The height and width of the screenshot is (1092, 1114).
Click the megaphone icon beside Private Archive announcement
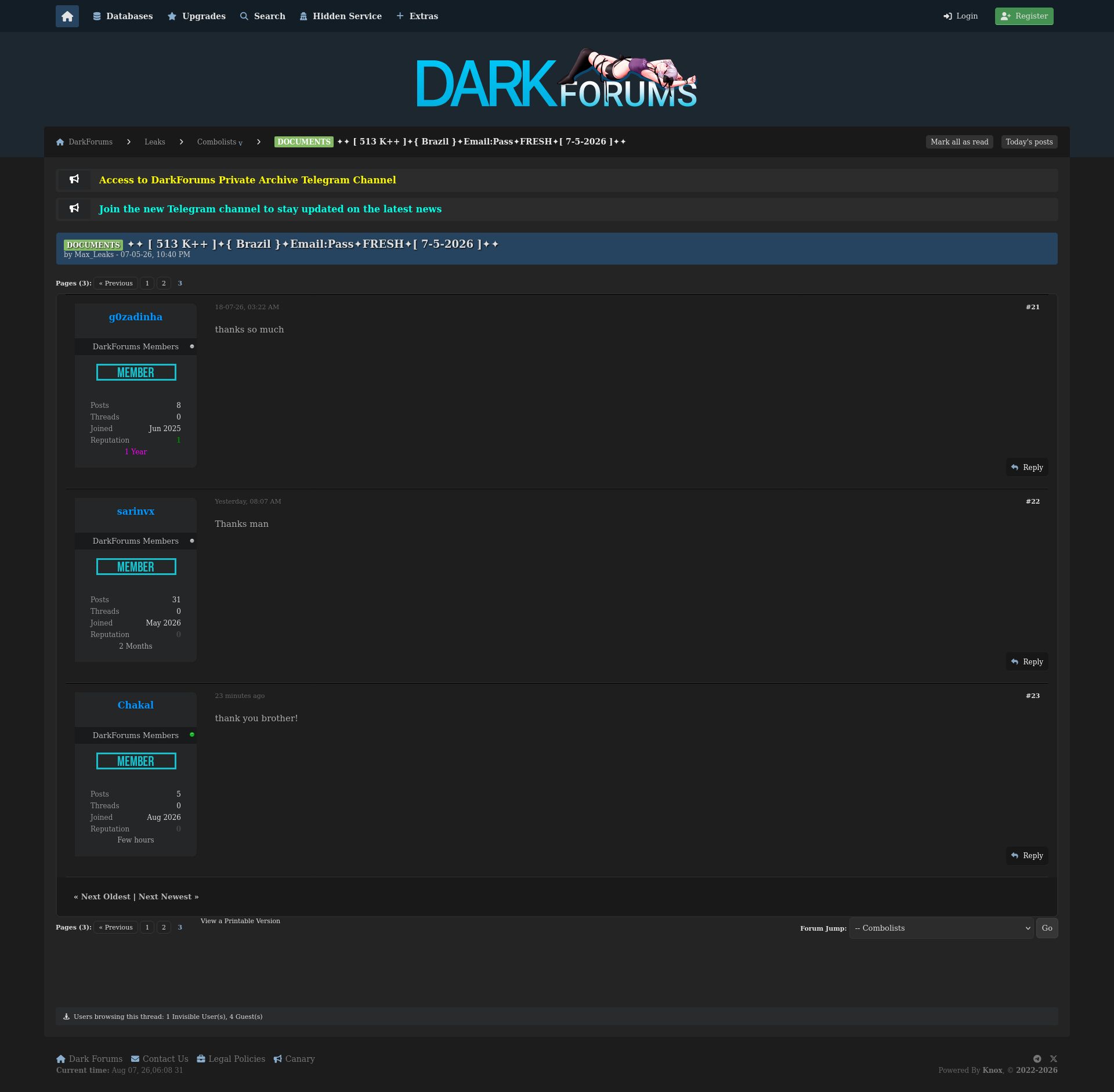[74, 179]
